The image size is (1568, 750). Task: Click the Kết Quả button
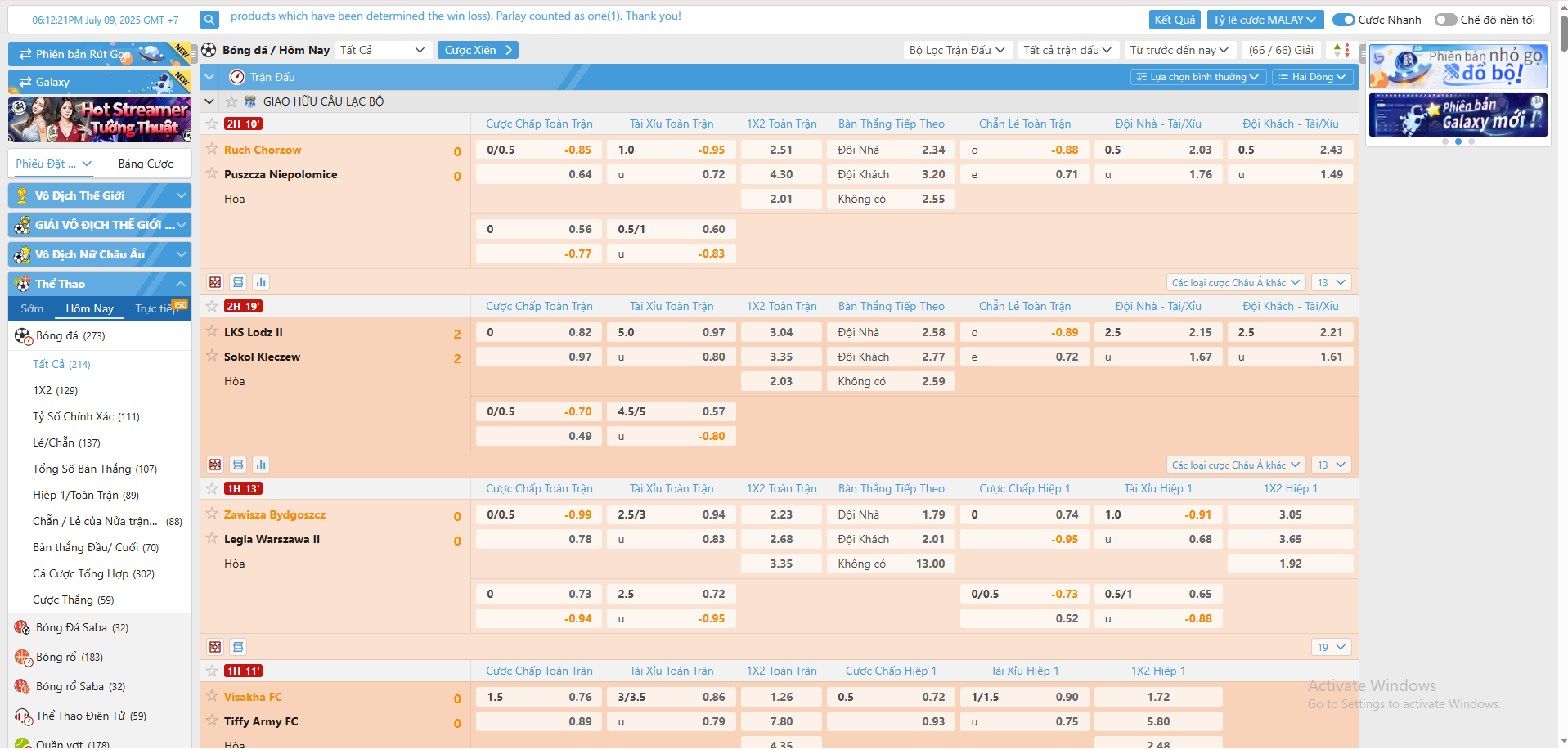(1175, 20)
